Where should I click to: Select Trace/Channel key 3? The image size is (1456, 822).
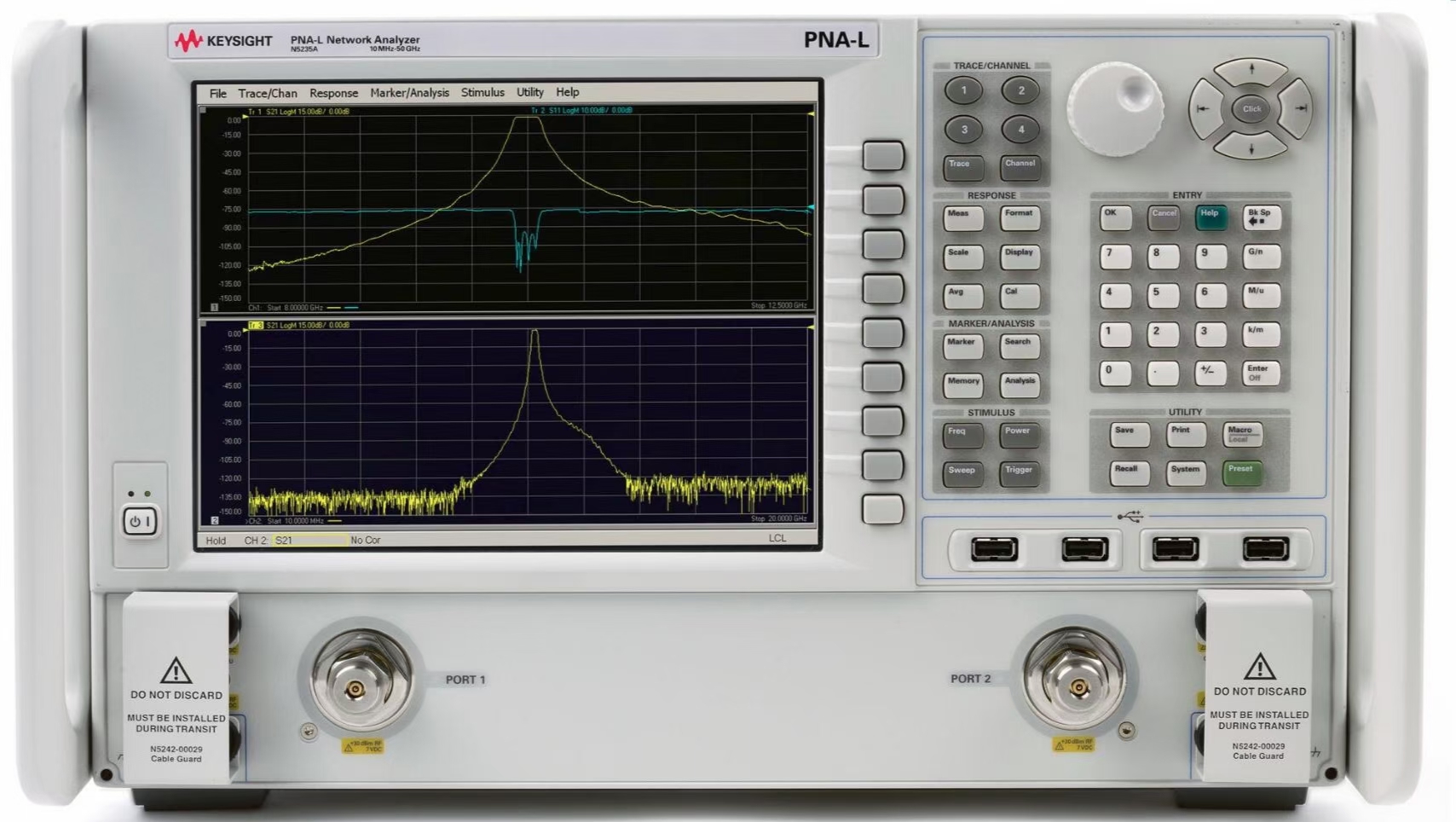[963, 130]
